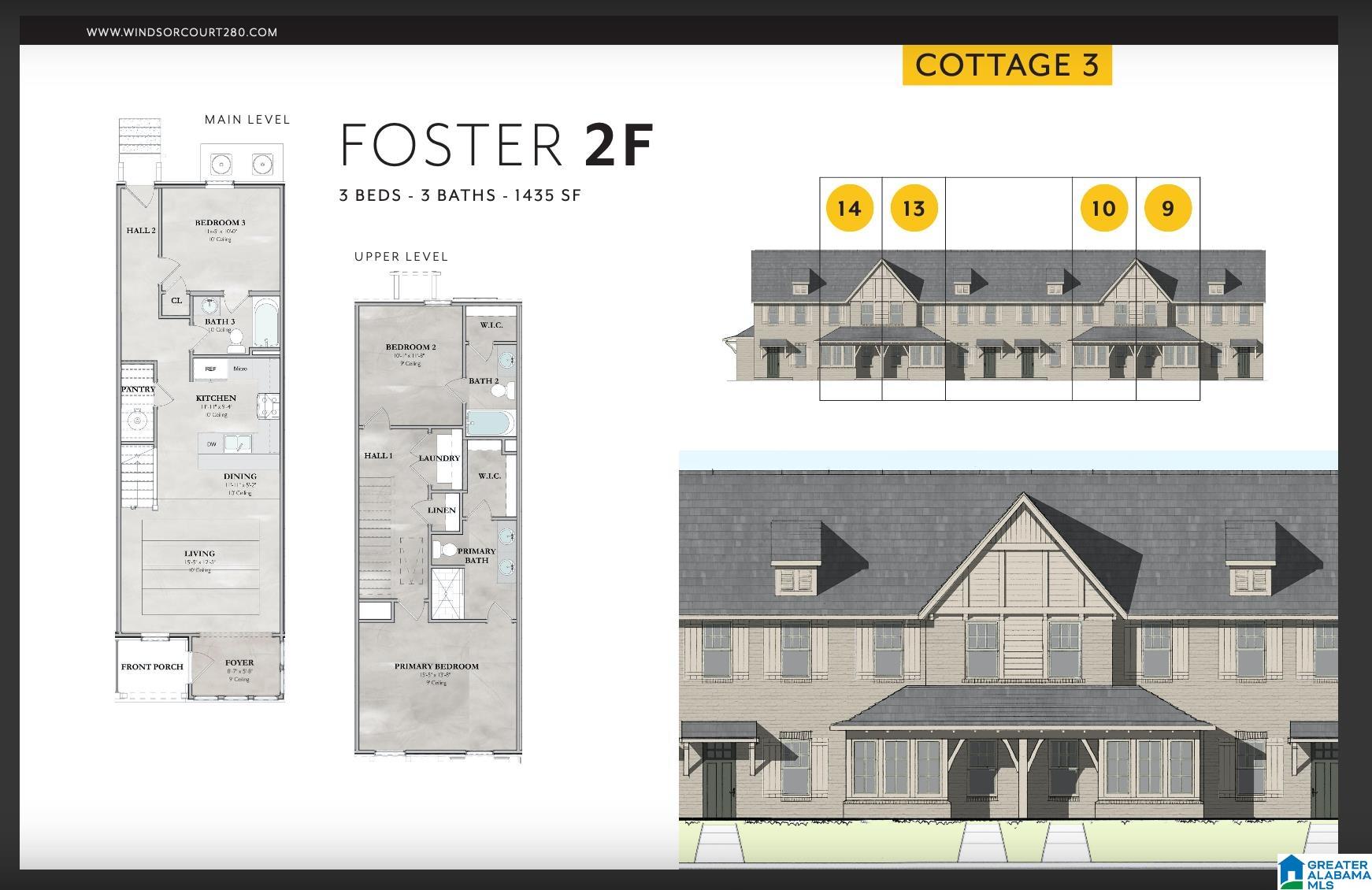Click the Foster 2F title text
Image resolution: width=1372 pixels, height=890 pixels.
tap(496, 145)
